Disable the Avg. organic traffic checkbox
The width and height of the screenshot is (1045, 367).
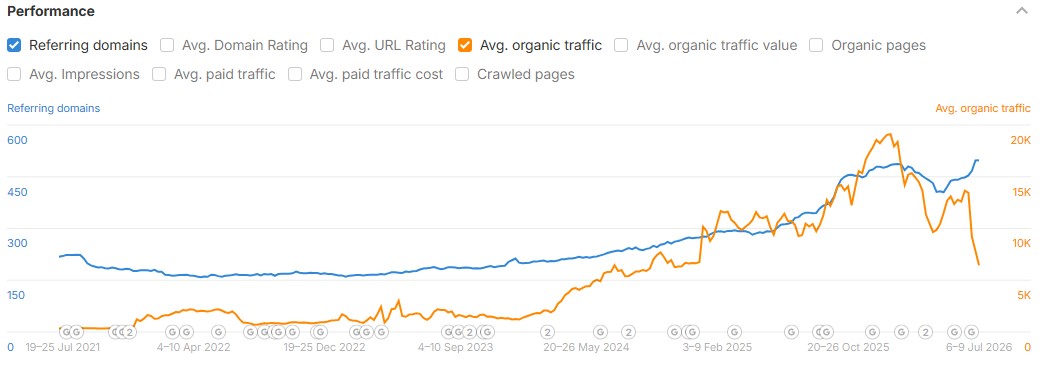click(465, 45)
